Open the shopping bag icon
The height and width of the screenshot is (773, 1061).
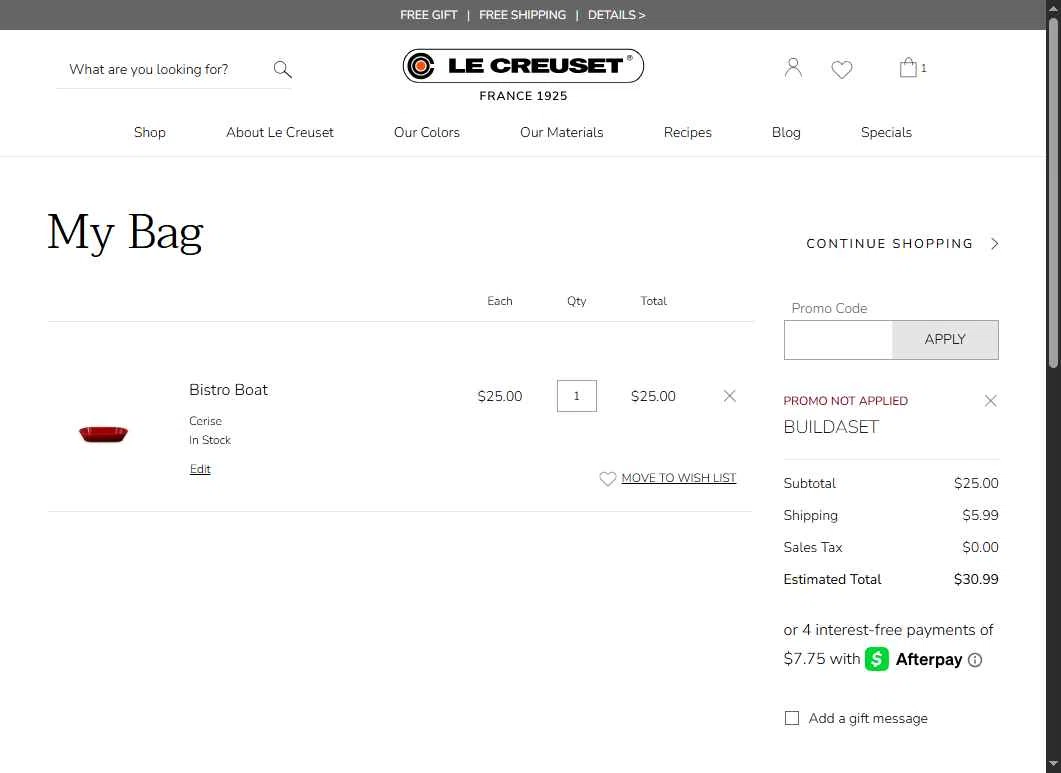click(x=908, y=67)
